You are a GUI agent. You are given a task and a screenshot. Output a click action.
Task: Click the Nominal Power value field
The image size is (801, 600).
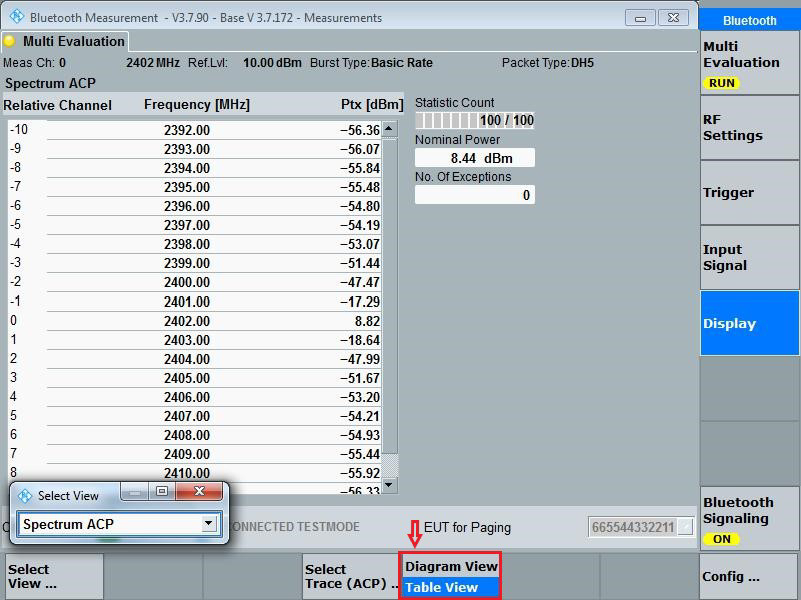pyautogui.click(x=474, y=157)
